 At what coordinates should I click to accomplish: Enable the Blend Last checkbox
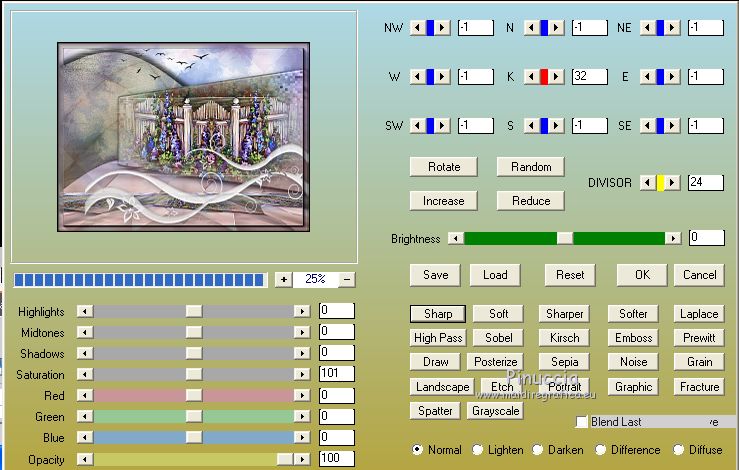point(582,422)
